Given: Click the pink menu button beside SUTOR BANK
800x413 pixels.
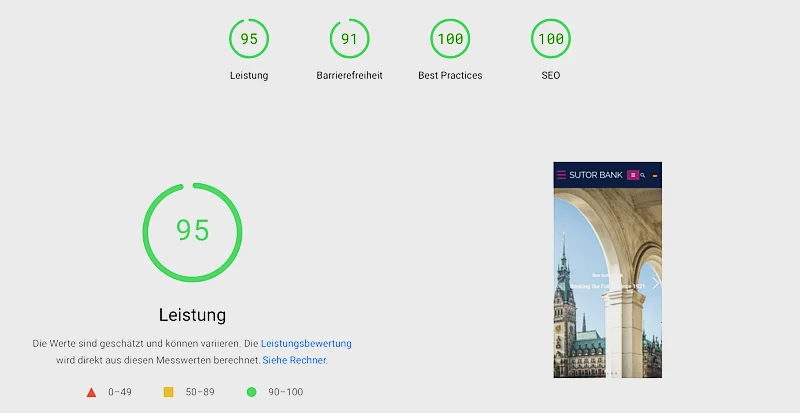Looking at the screenshot, I should point(633,175).
